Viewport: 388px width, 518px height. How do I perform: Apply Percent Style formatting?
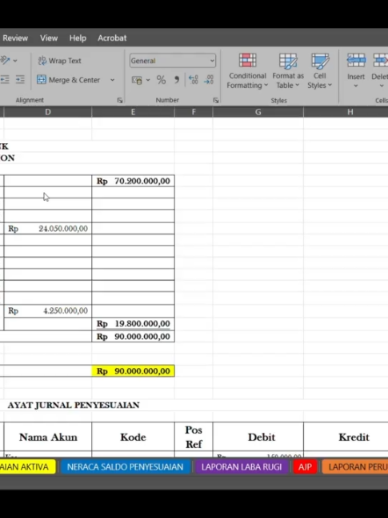[x=161, y=80]
